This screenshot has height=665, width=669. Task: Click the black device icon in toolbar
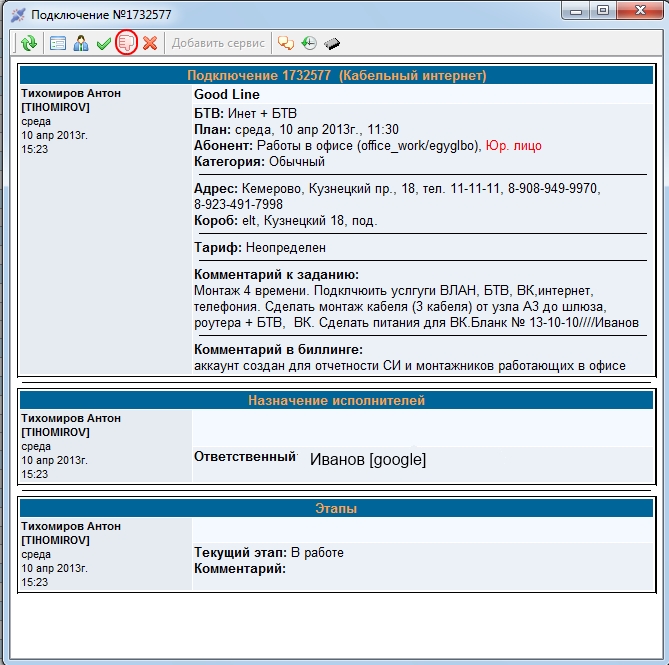click(332, 44)
